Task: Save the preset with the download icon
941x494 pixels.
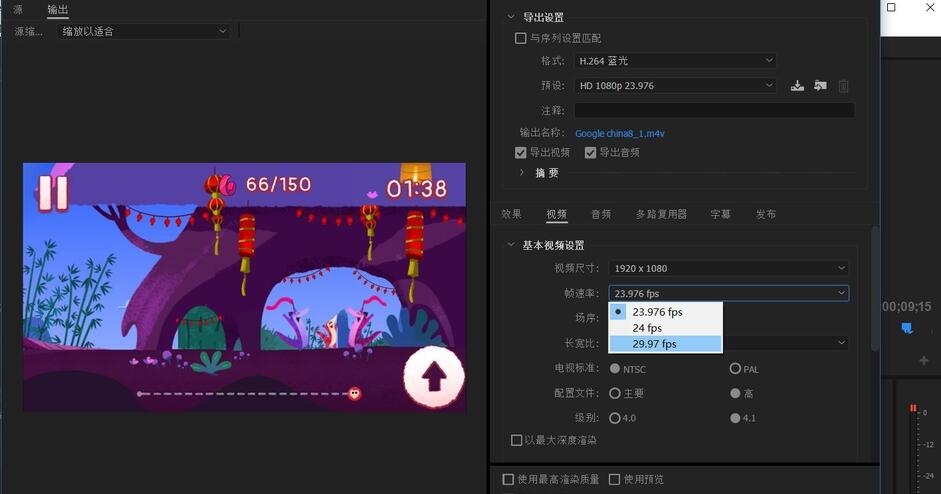Action: [x=797, y=86]
